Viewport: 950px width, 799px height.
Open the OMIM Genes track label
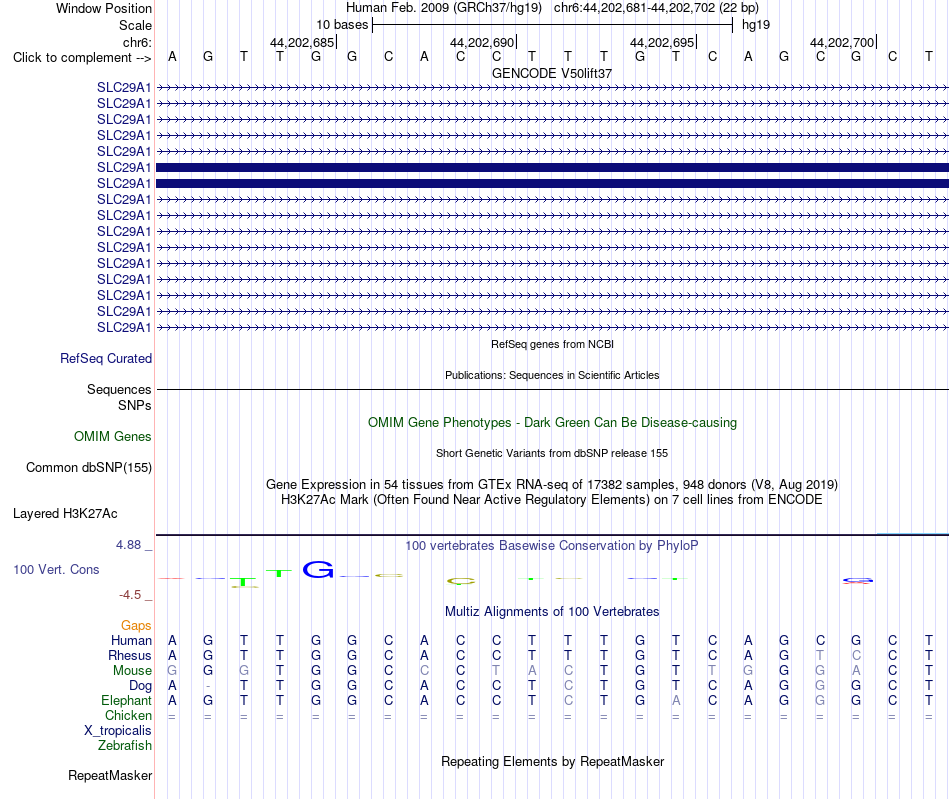coord(113,437)
